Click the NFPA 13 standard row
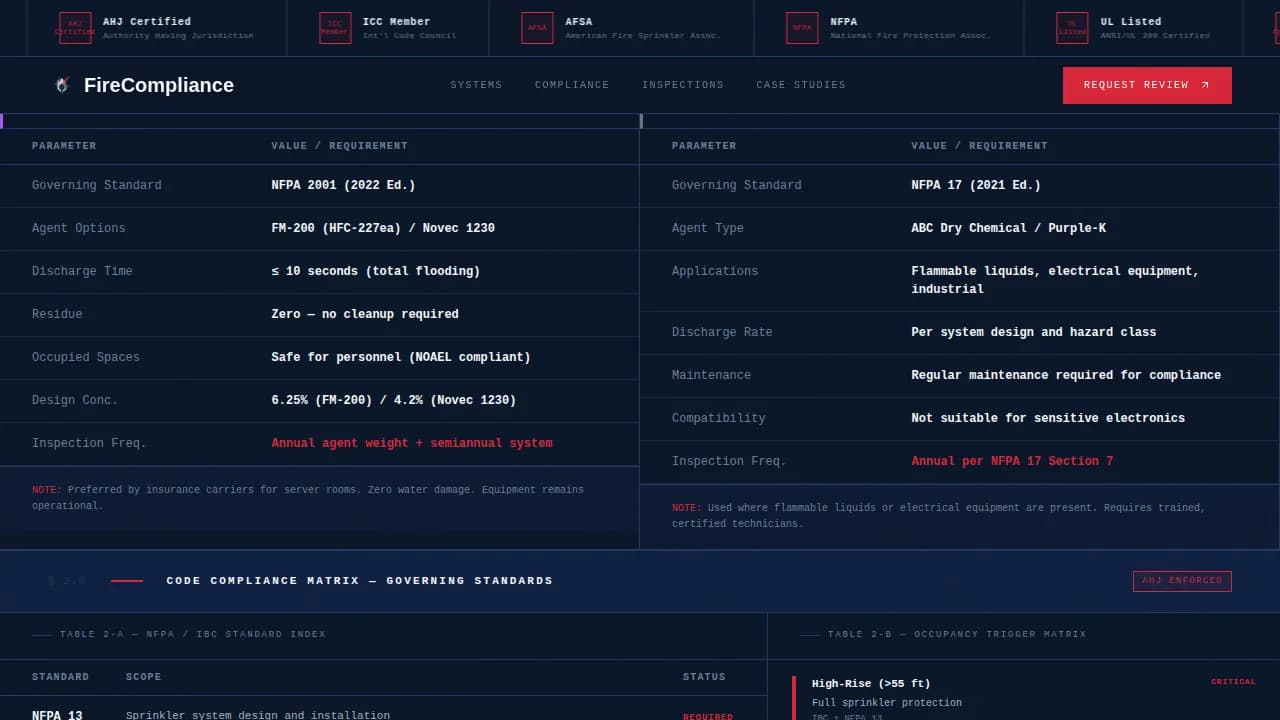Viewport: 1280px width, 720px height. 57,715
